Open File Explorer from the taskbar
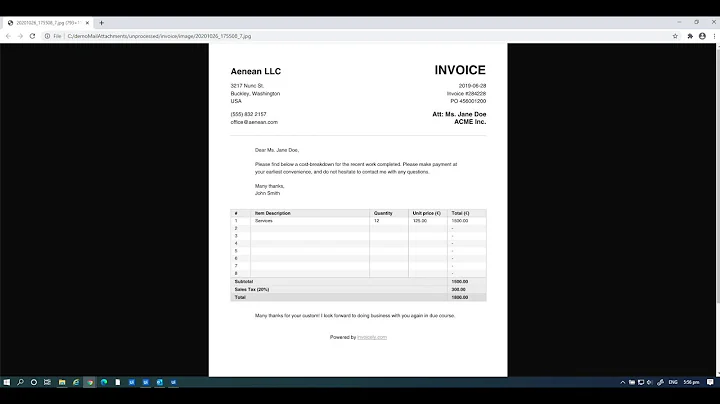The width and height of the screenshot is (720, 404). 62,382
